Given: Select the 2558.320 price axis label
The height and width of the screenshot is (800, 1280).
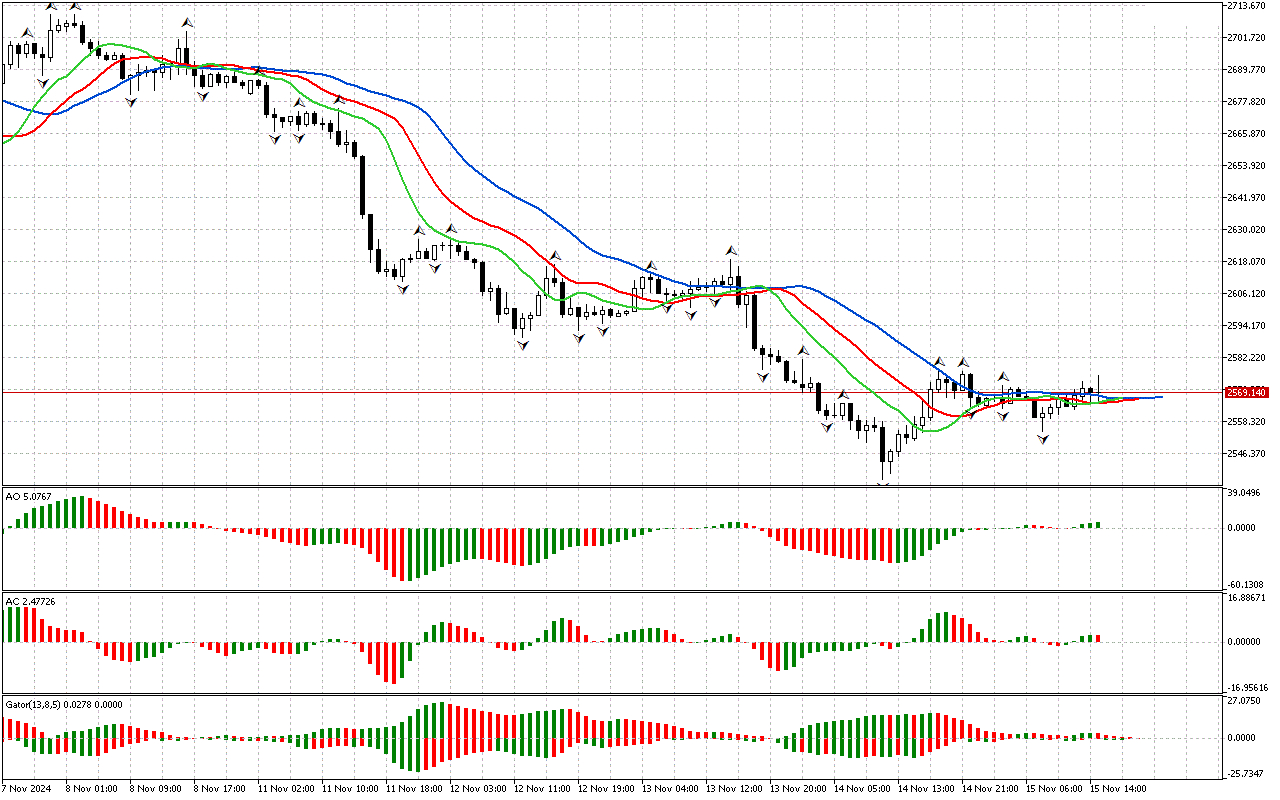Looking at the screenshot, I should pos(1248,422).
